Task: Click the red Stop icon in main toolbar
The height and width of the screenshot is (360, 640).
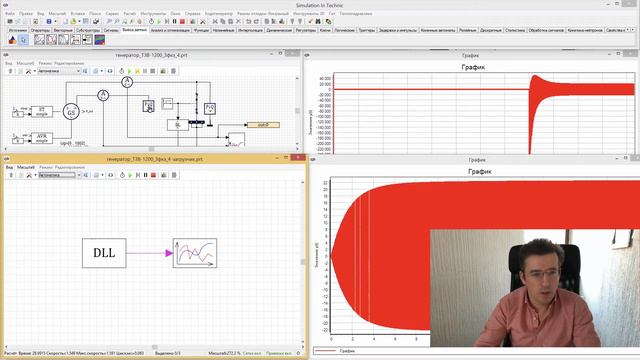Action: (x=182, y=21)
